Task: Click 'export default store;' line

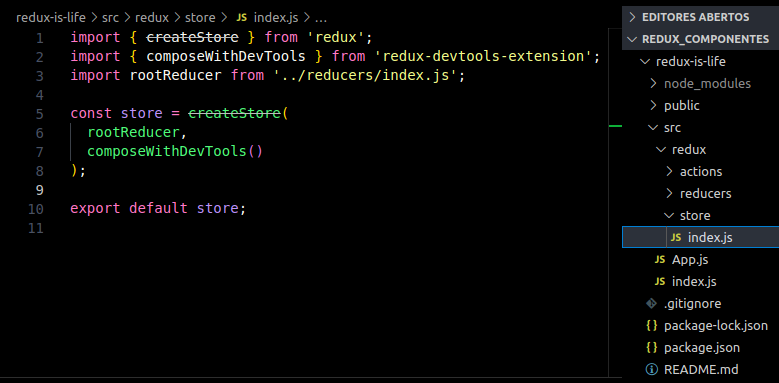Action: click(158, 209)
